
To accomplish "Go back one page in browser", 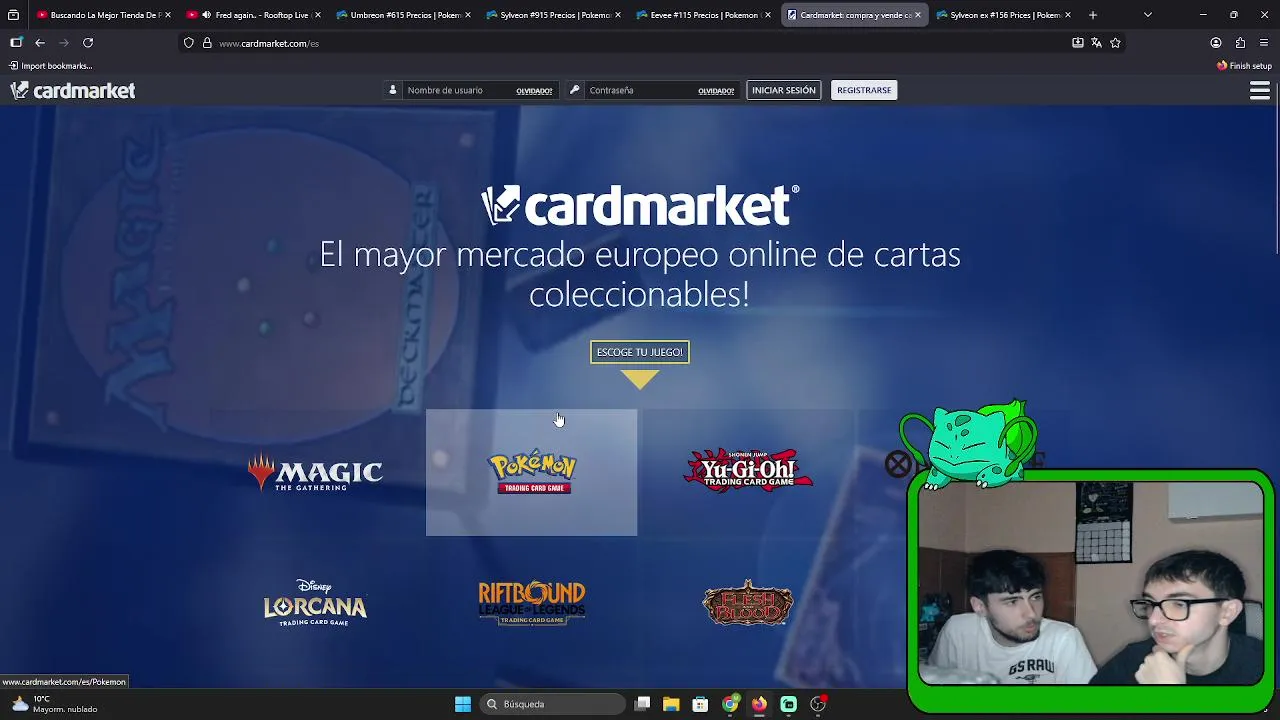I will tap(40, 43).
